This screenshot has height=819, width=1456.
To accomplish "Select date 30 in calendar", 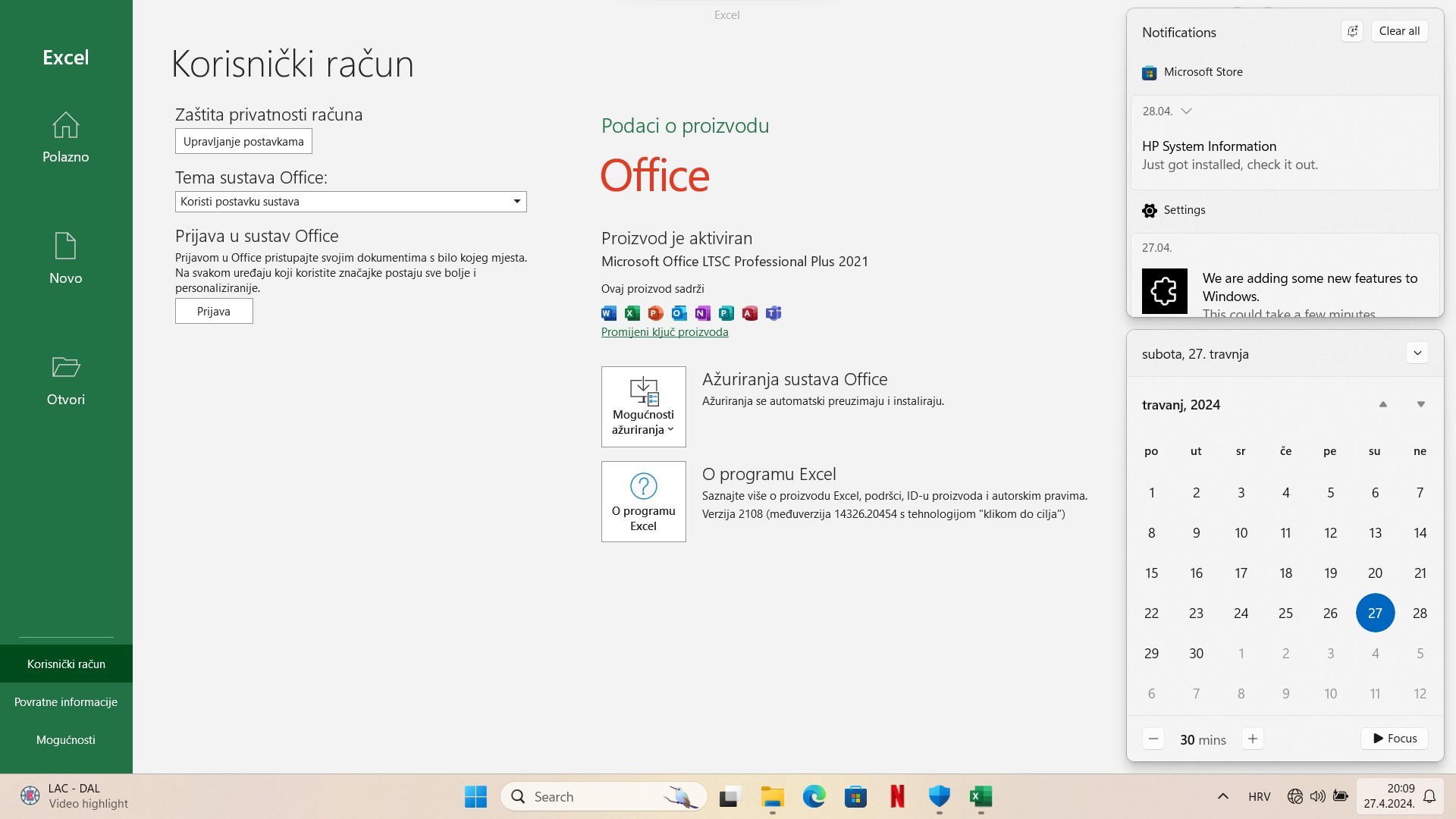I will (1196, 653).
